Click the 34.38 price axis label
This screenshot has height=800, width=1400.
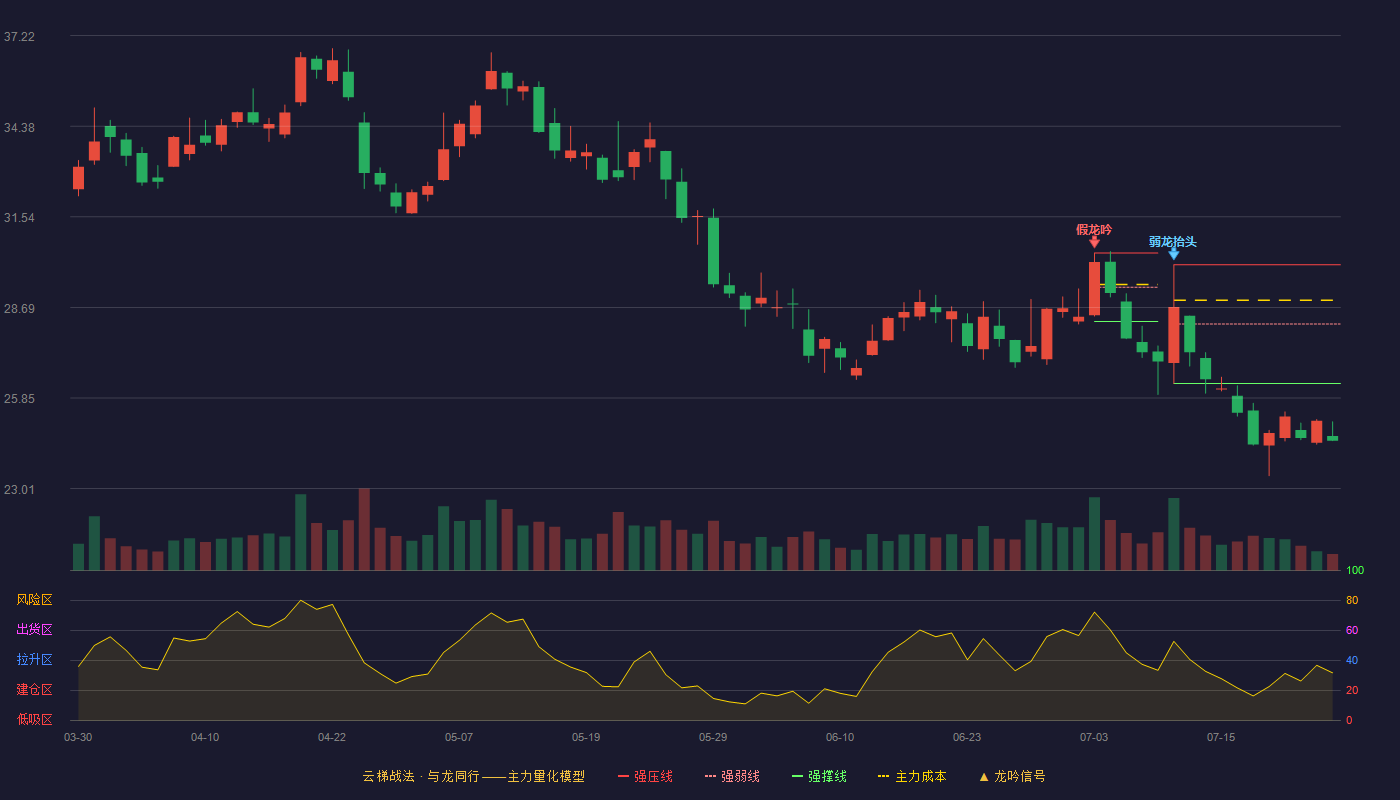[x=19, y=128]
